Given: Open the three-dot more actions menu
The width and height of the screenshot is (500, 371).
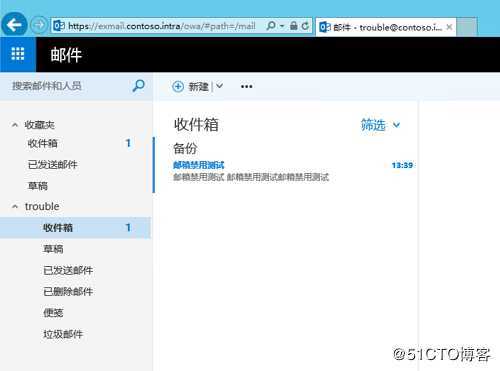Looking at the screenshot, I should (x=246, y=87).
